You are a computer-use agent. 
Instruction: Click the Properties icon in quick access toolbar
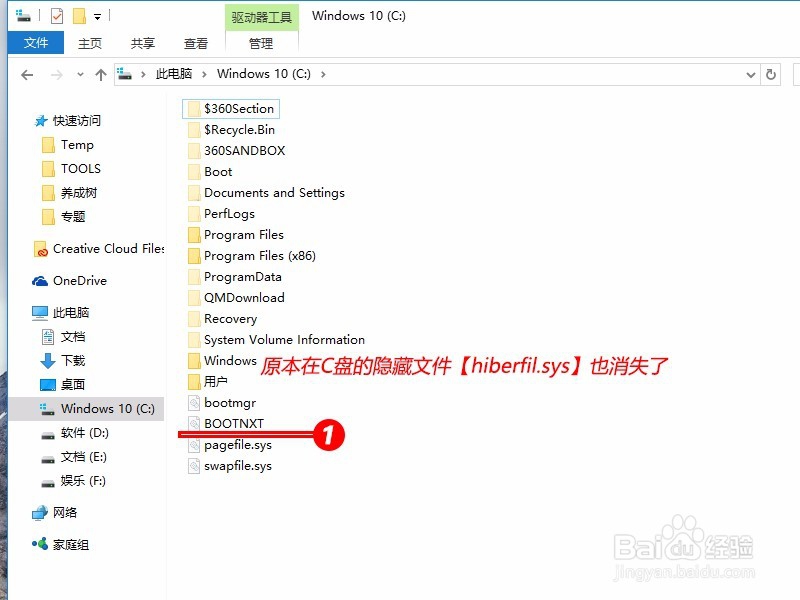click(56, 16)
